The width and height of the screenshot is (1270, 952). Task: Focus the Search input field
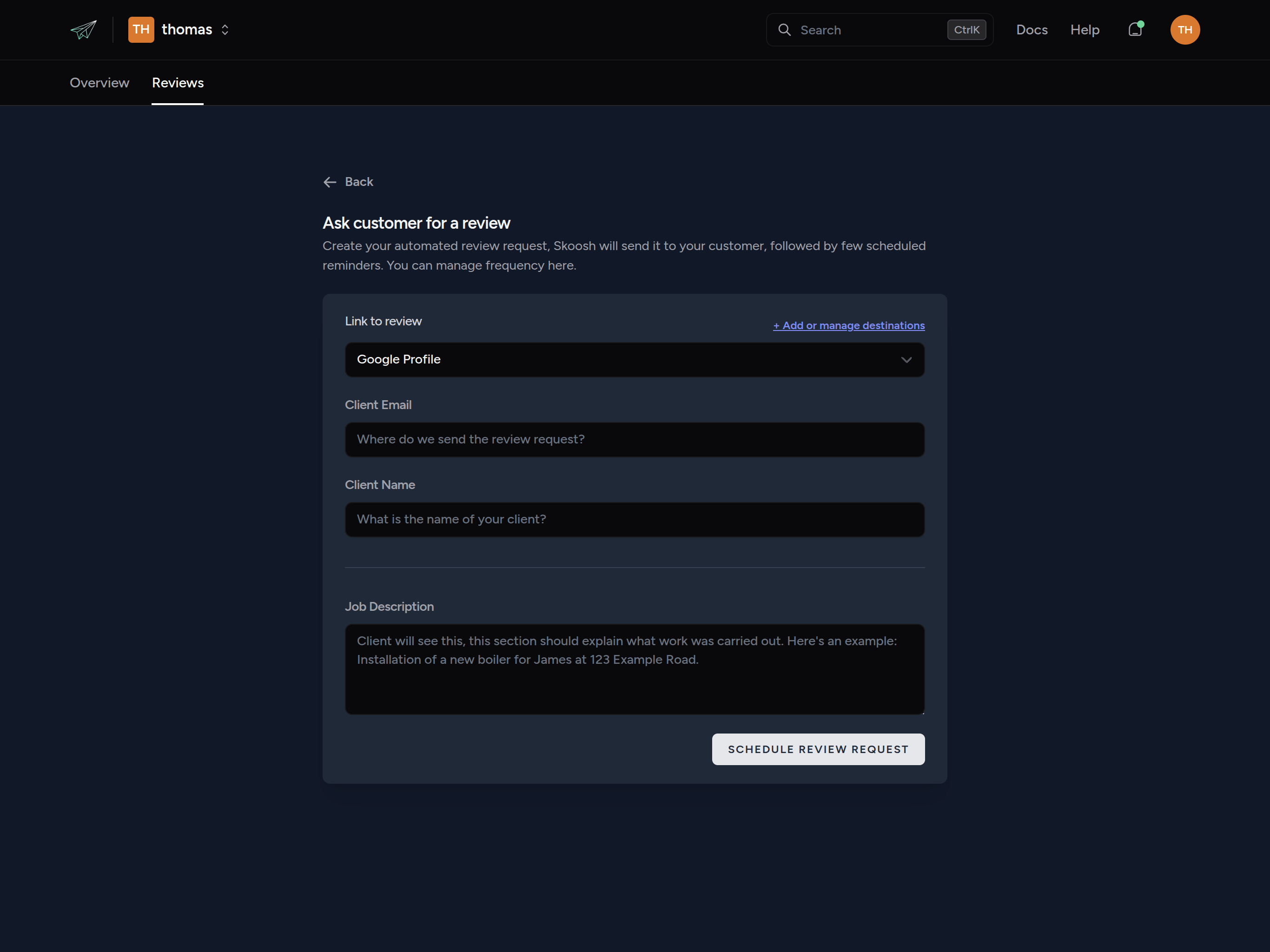pyautogui.click(x=880, y=30)
